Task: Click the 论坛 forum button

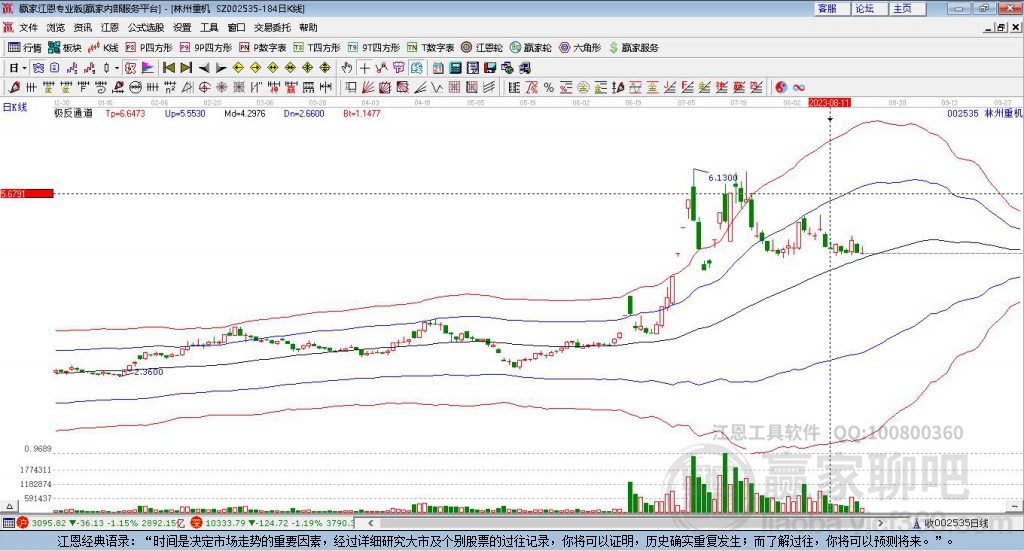Action: pyautogui.click(x=869, y=8)
